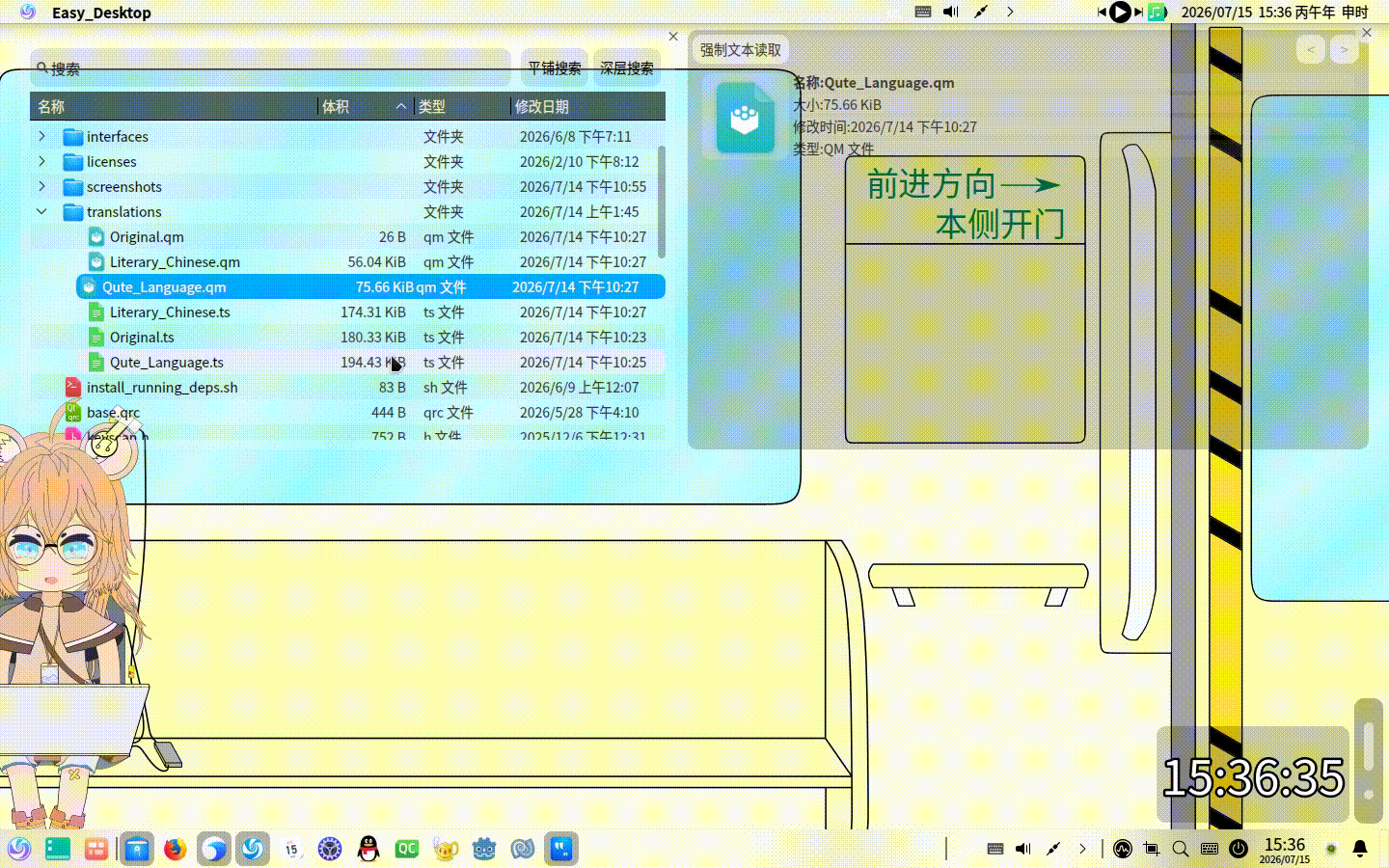
Task: Select the Qute_Language.qm row
Action: (370, 286)
